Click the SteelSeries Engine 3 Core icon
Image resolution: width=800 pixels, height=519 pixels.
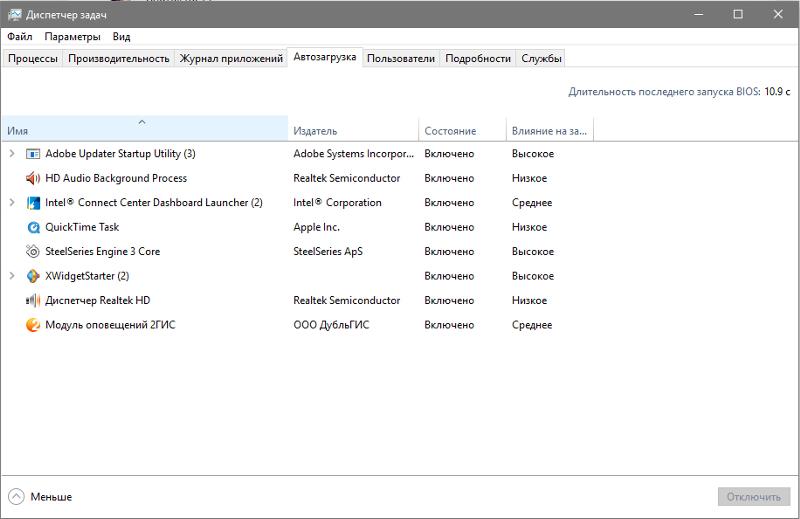click(33, 252)
